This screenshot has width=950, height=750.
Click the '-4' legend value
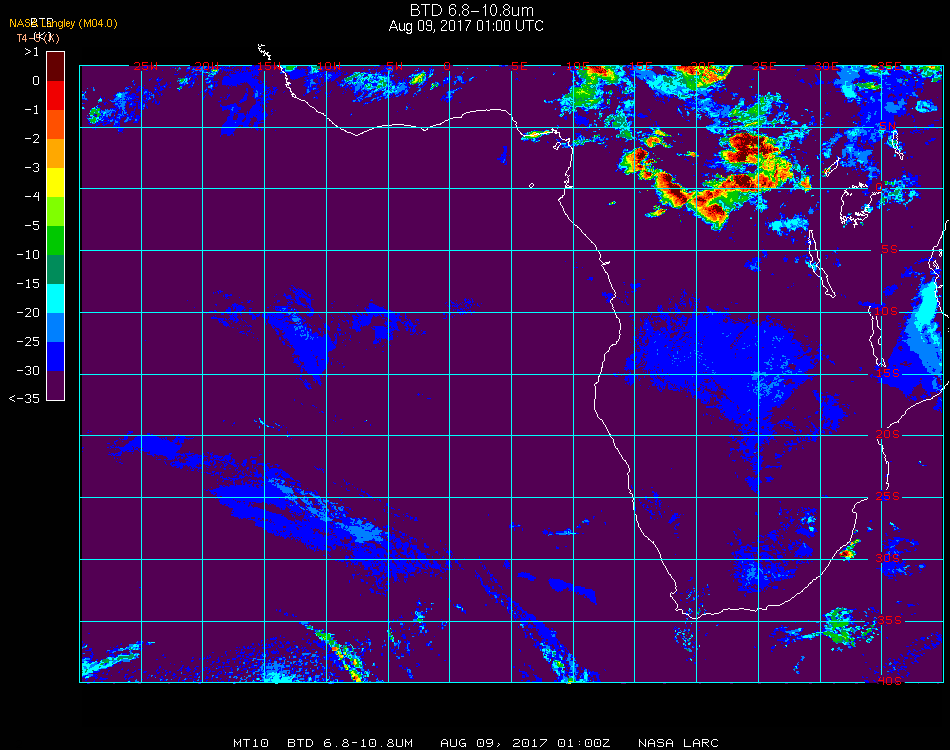pyautogui.click(x=32, y=196)
